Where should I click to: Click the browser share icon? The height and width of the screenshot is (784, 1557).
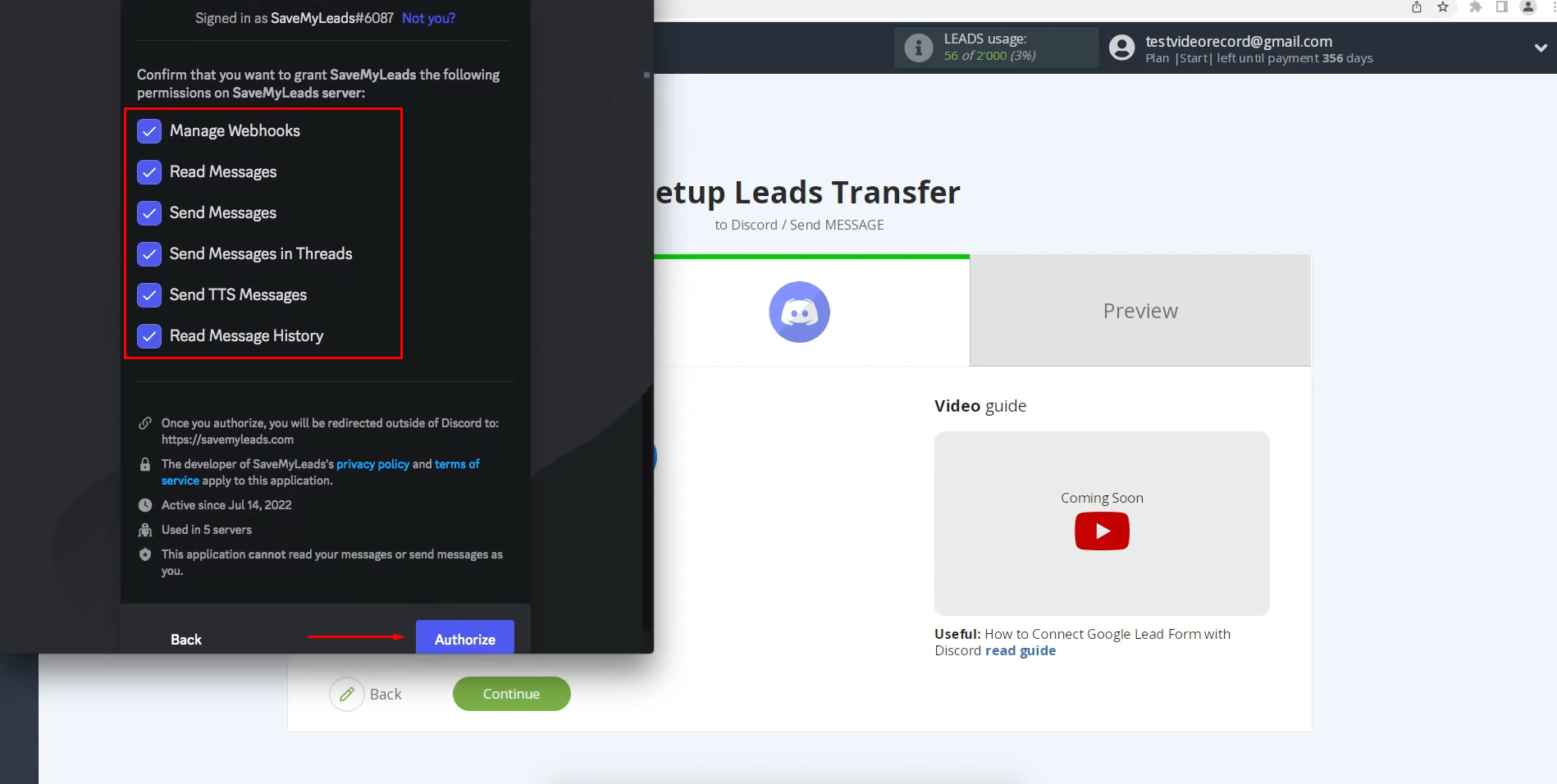point(1417,7)
